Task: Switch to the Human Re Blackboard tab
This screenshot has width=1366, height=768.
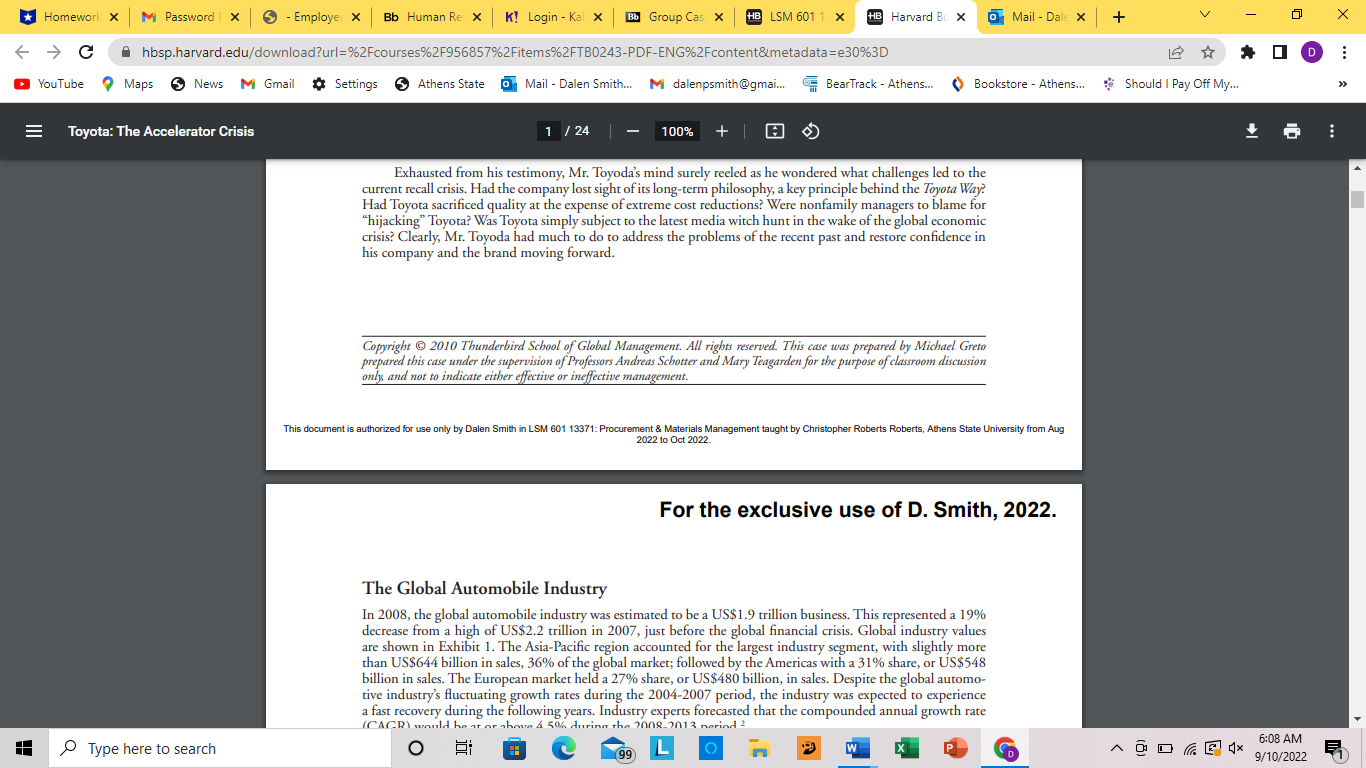Action: click(431, 17)
